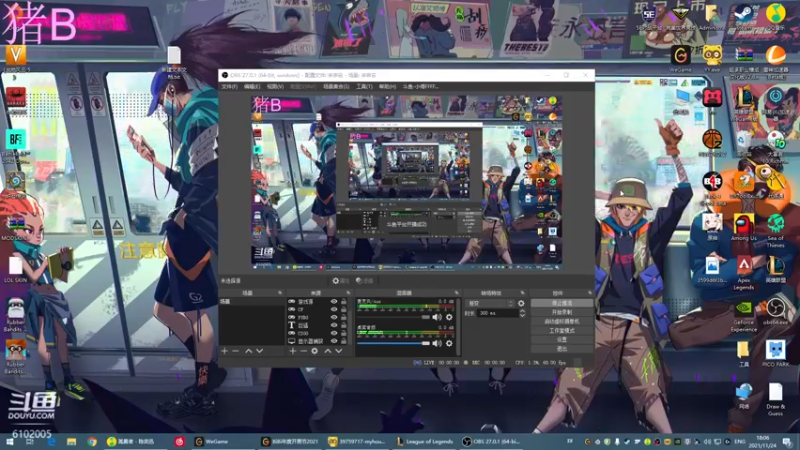800x450 pixels.
Task: Start the virtual camera
Action: pos(562,321)
